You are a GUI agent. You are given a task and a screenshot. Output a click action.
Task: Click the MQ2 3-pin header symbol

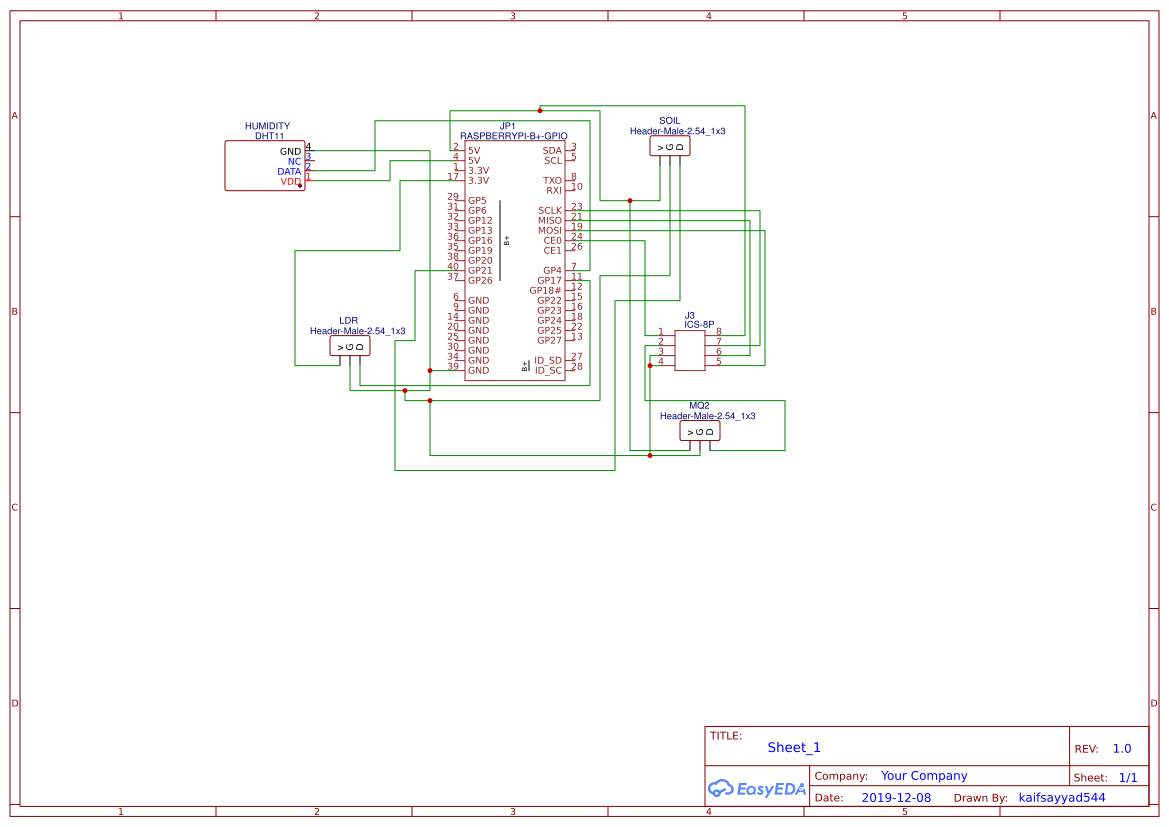click(699, 431)
